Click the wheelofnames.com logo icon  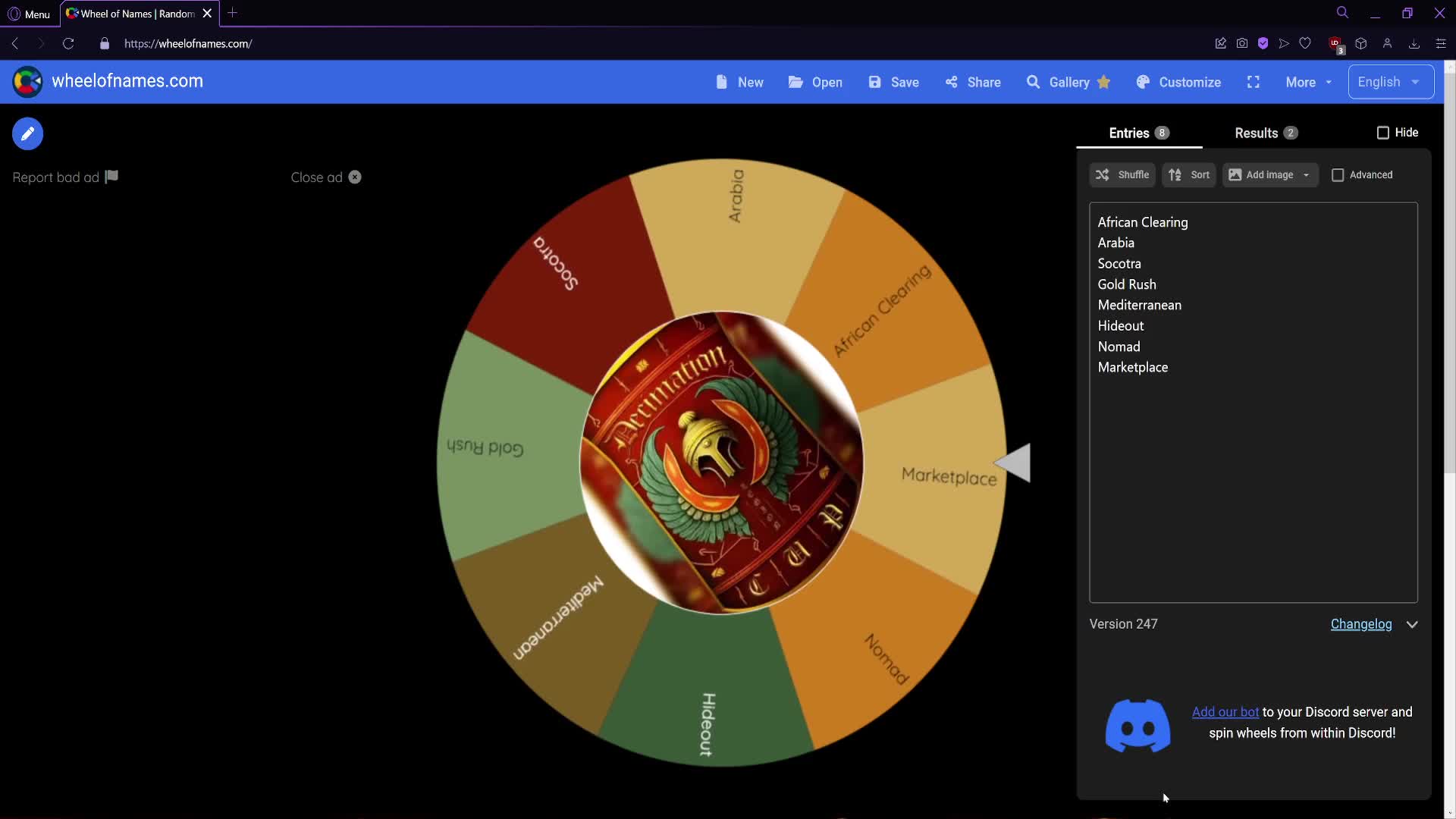pos(27,82)
